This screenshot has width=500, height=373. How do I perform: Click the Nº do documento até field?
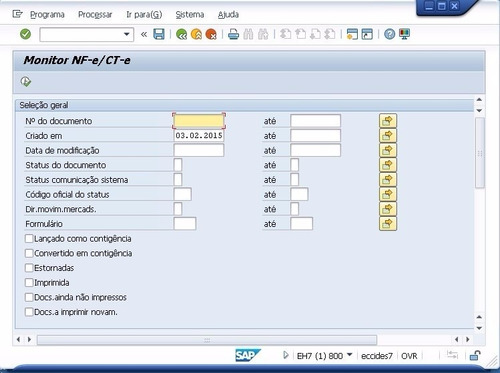click(315, 121)
